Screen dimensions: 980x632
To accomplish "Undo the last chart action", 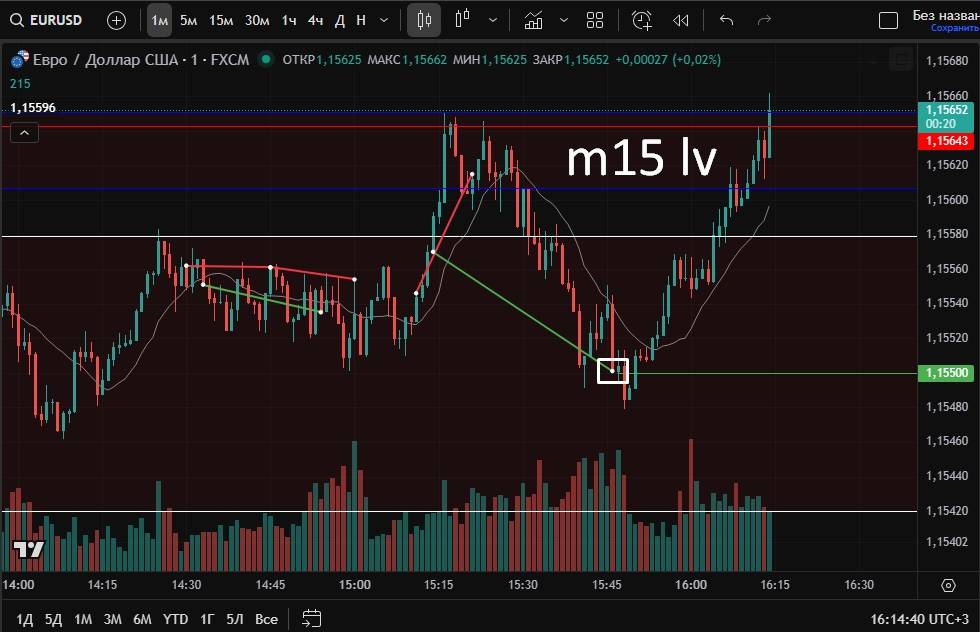I will click(727, 20).
